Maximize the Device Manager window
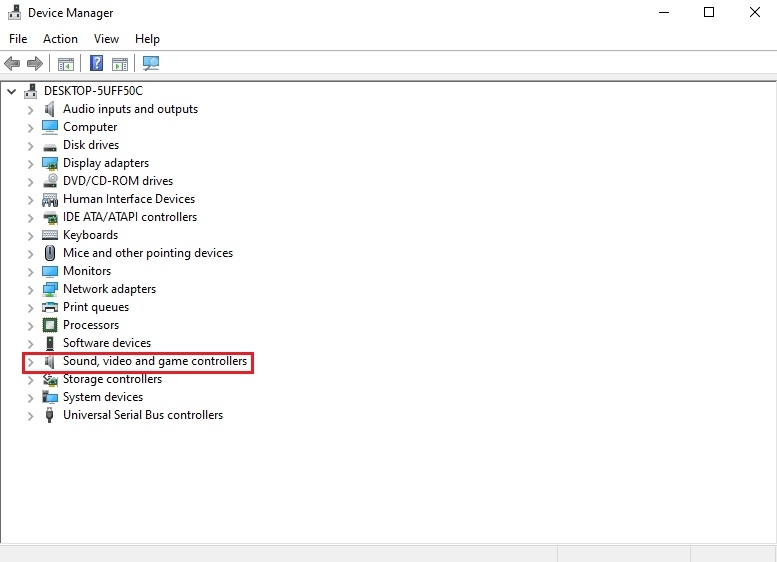777x562 pixels. point(709,12)
